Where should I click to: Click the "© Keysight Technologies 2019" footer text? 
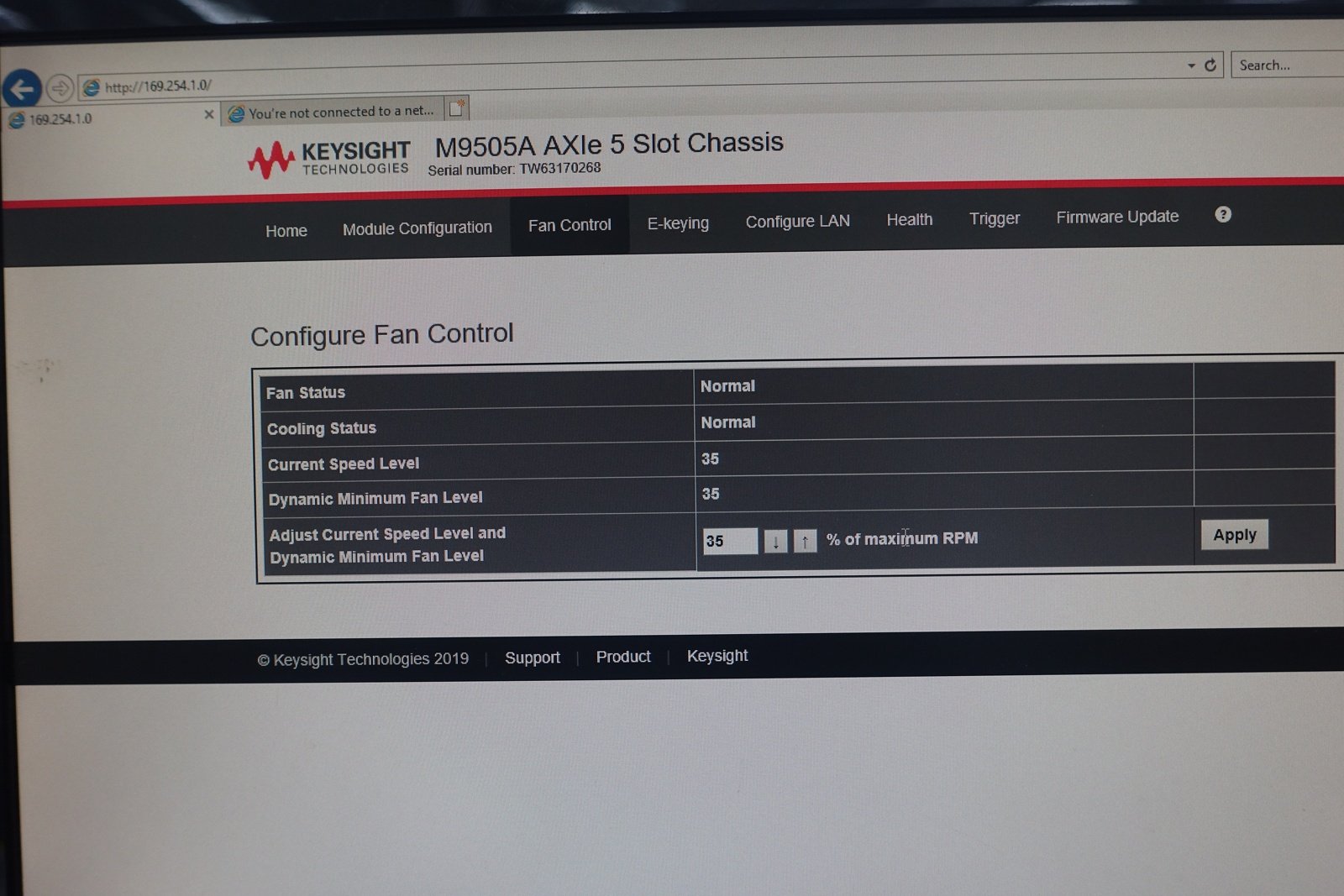pos(363,659)
